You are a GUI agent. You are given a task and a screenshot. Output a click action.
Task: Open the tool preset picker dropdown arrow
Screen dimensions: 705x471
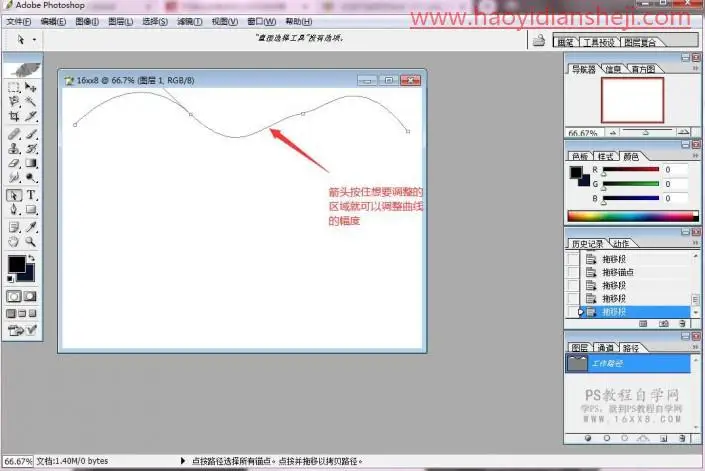34,40
